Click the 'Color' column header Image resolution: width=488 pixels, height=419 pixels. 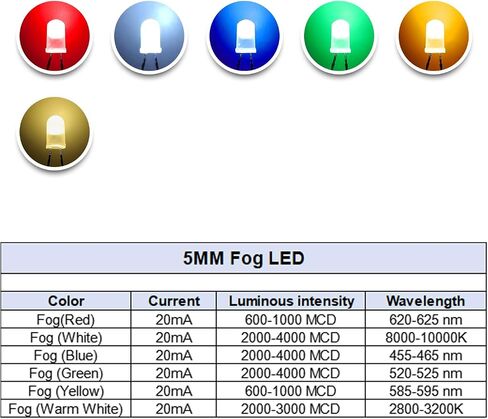tap(66, 301)
